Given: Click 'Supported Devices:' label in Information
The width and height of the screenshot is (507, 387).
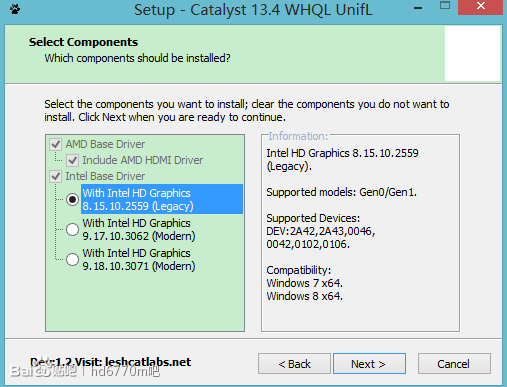Looking at the screenshot, I should [313, 218].
